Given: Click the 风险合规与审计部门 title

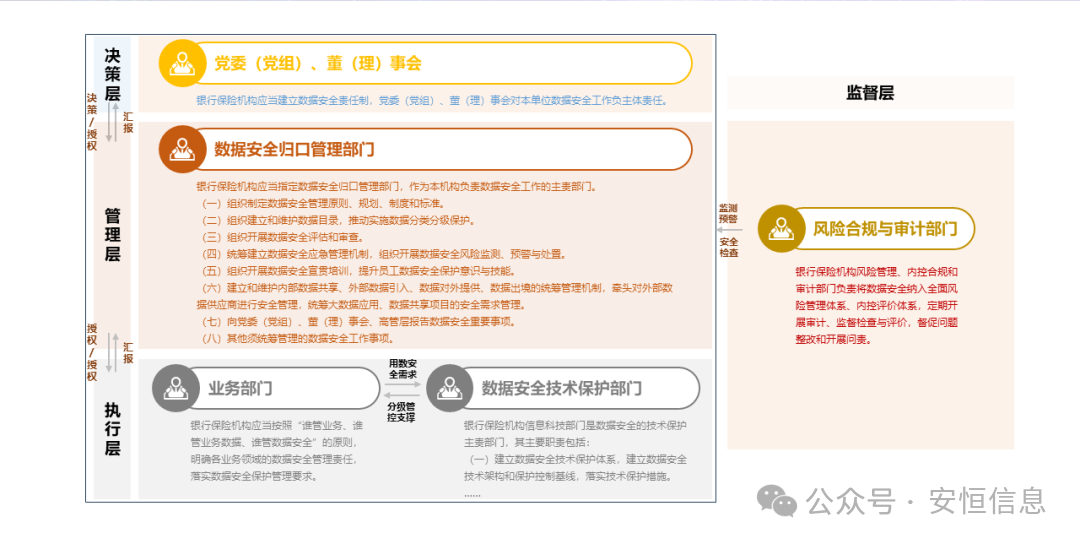Looking at the screenshot, I should click(884, 228).
